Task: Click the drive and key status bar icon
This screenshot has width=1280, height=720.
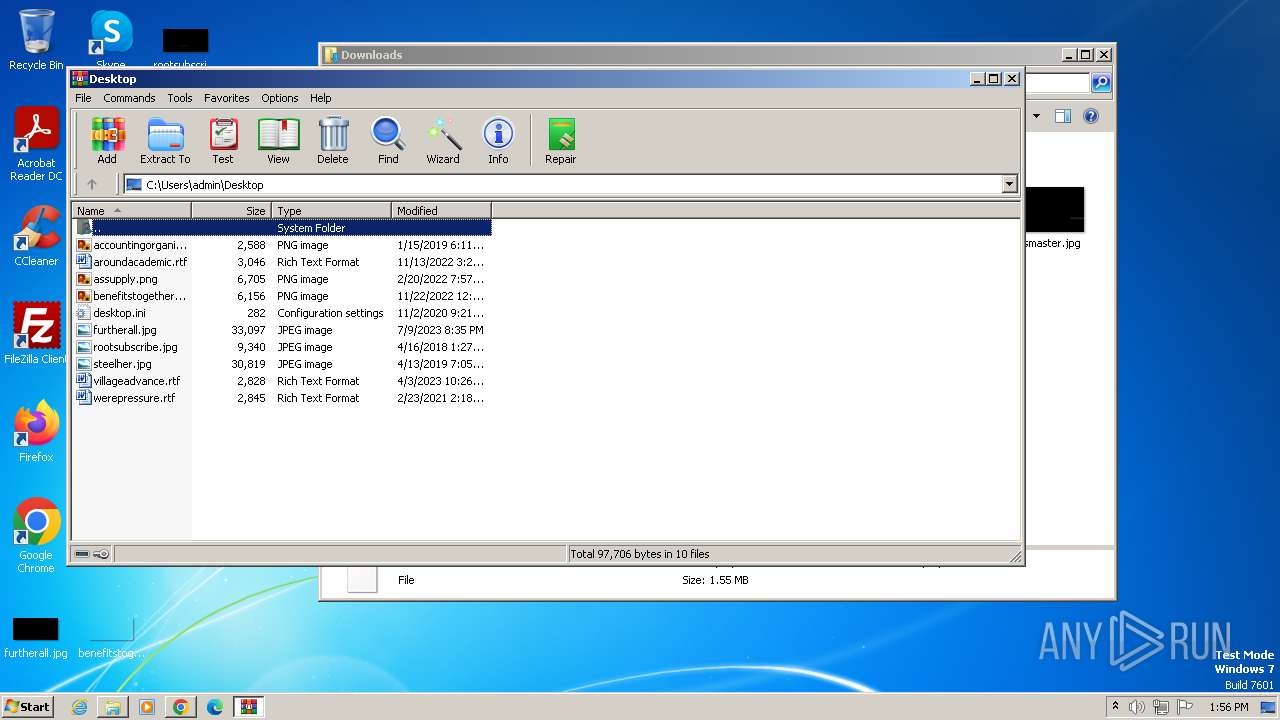Action: [x=92, y=554]
